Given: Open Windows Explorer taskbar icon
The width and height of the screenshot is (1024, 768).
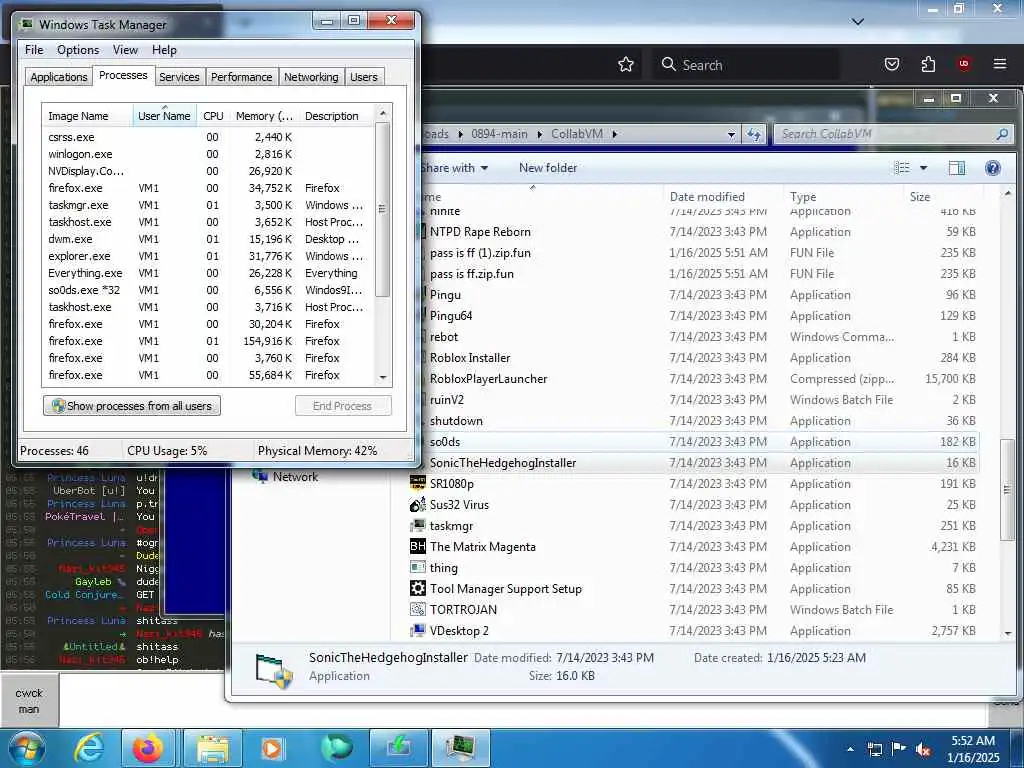Looking at the screenshot, I should [x=213, y=748].
